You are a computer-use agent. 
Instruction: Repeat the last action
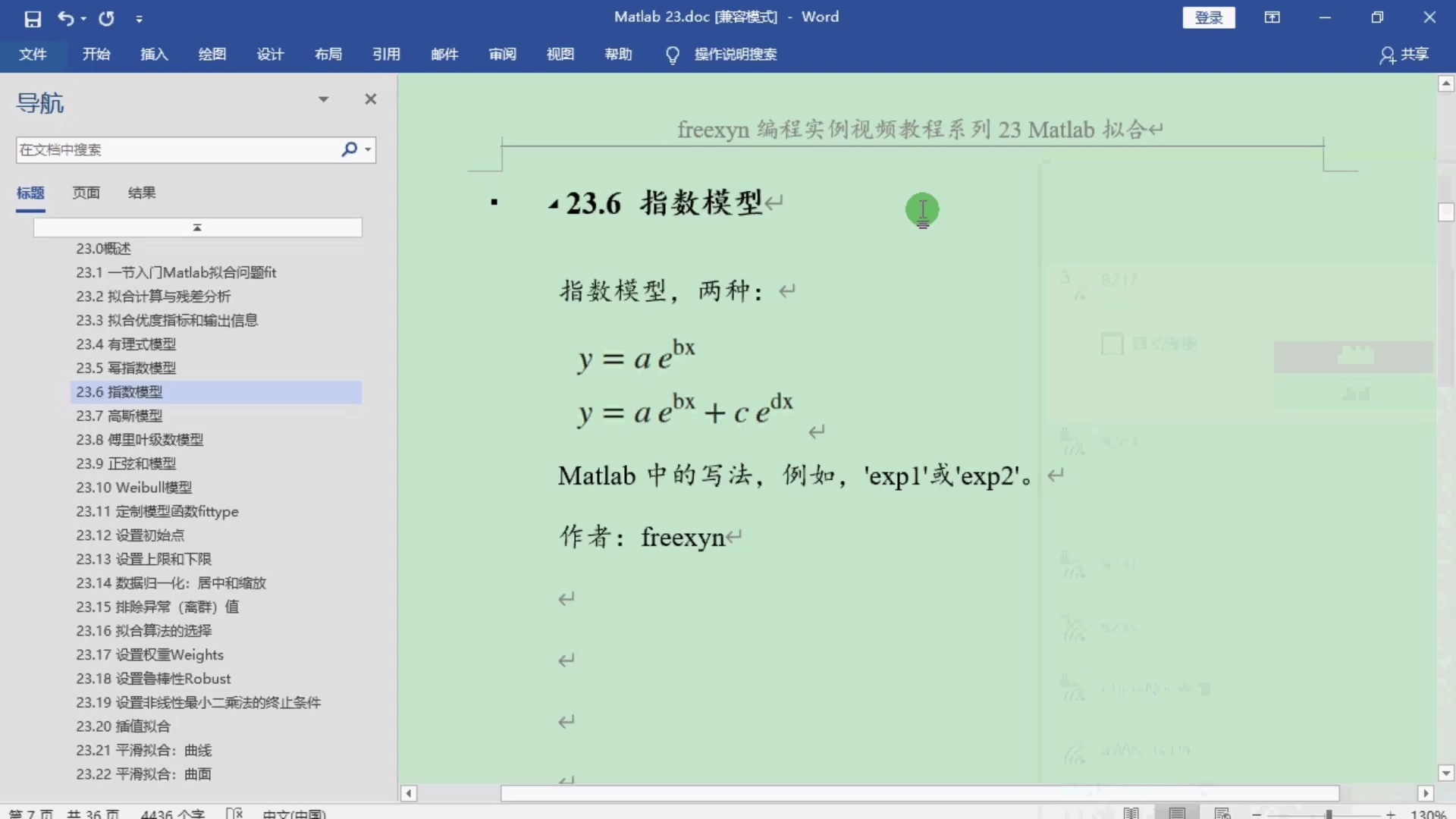tap(106, 19)
